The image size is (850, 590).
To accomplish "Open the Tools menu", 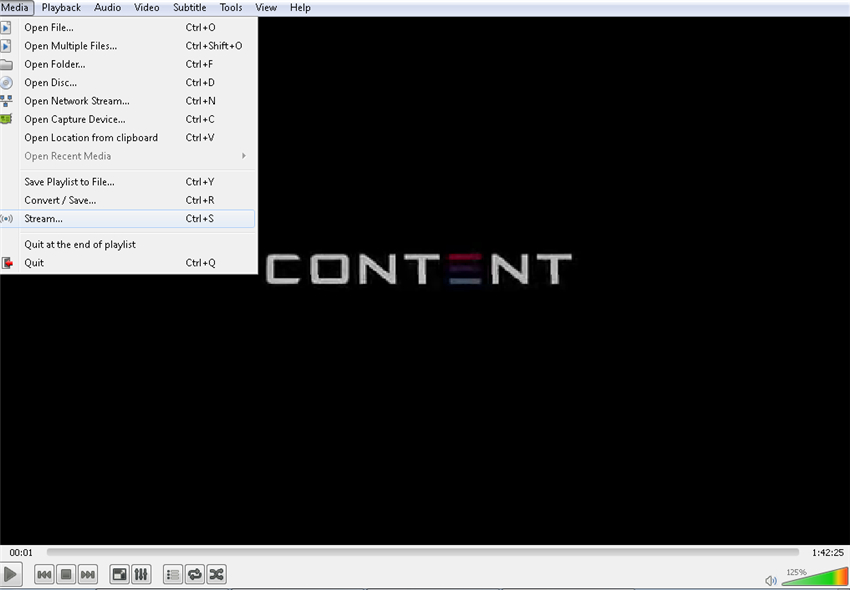I will 231,8.
